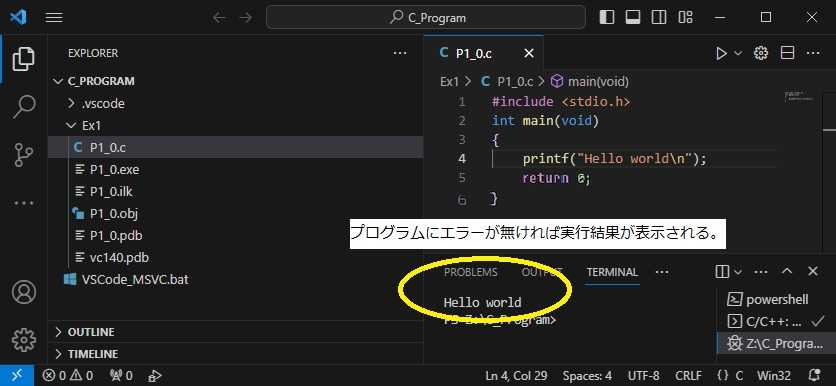Open the Search view in activity bar
Viewport: 836px width, 386px height.
[23, 107]
